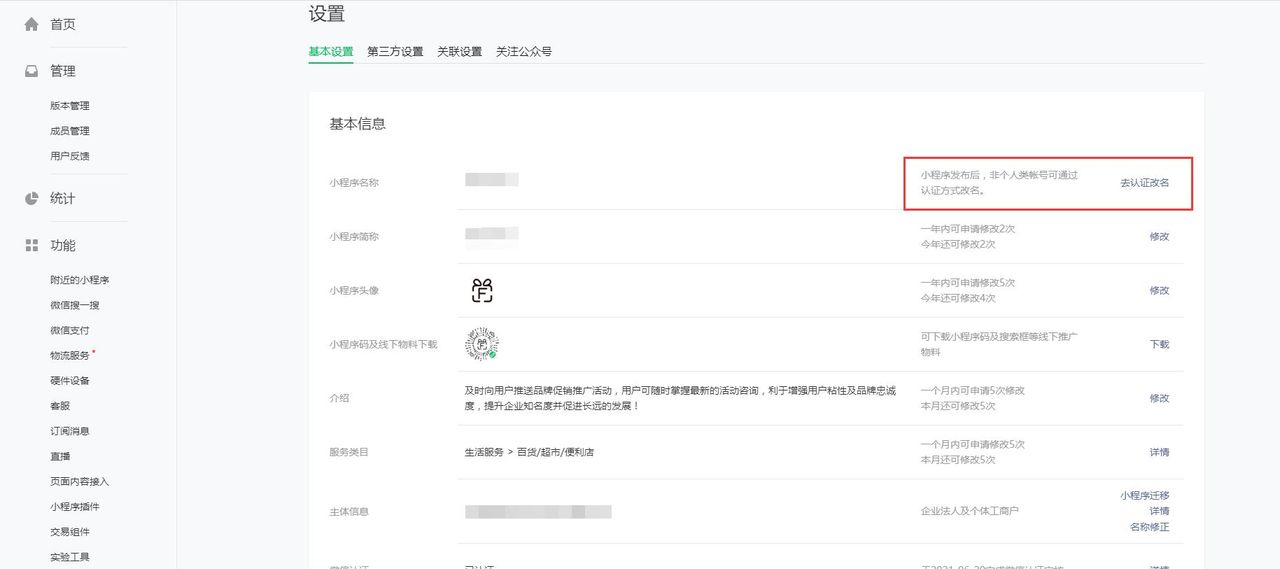Viewport: 1280px width, 569px height.
Task: Open 成员管理 in the sidebar
Action: (x=70, y=131)
